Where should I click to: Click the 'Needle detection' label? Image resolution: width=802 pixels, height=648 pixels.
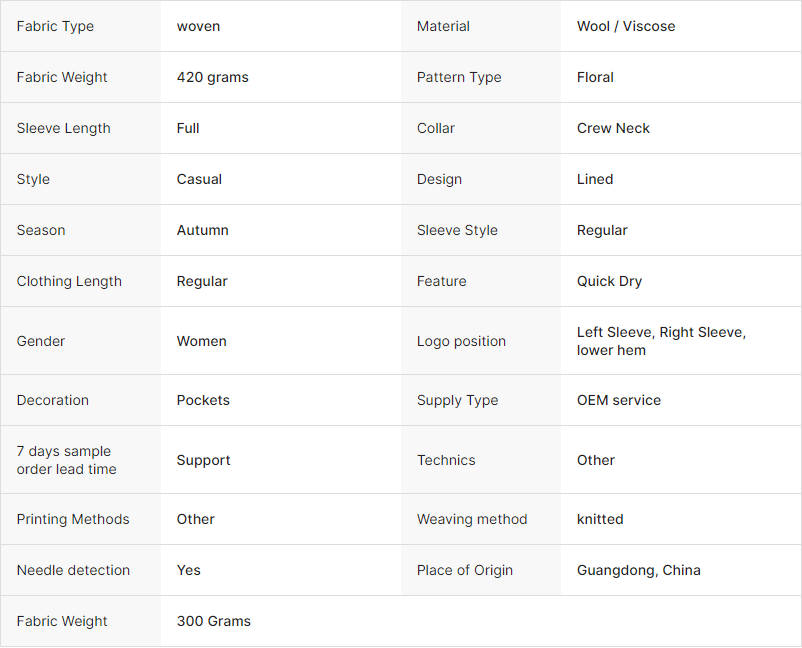tap(73, 570)
